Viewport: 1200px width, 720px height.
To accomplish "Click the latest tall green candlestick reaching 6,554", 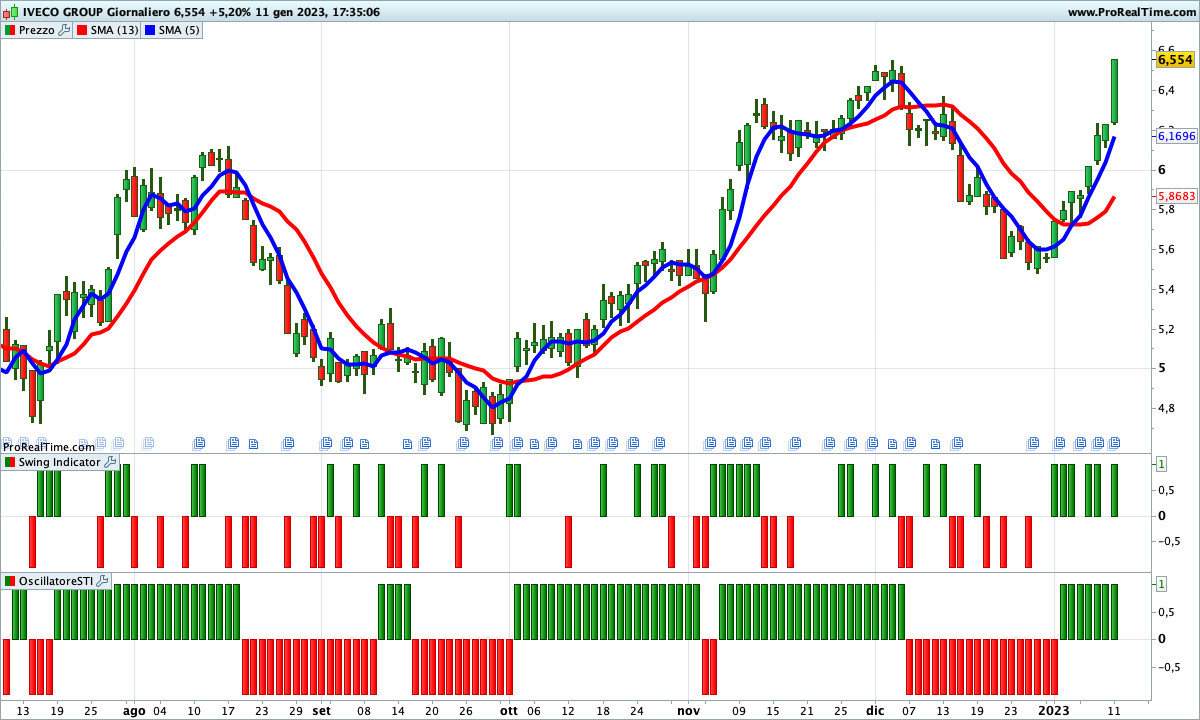I will point(1114,91).
